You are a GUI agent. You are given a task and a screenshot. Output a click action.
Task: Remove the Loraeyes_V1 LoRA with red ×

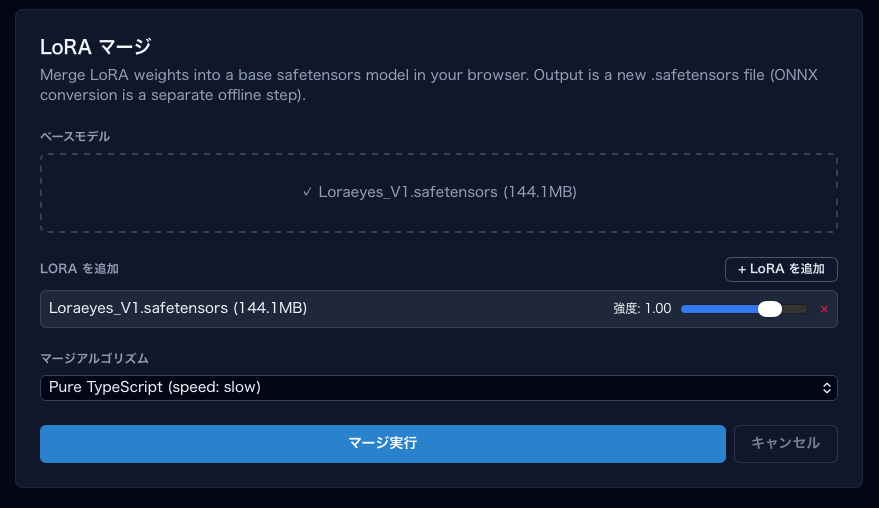(824, 309)
